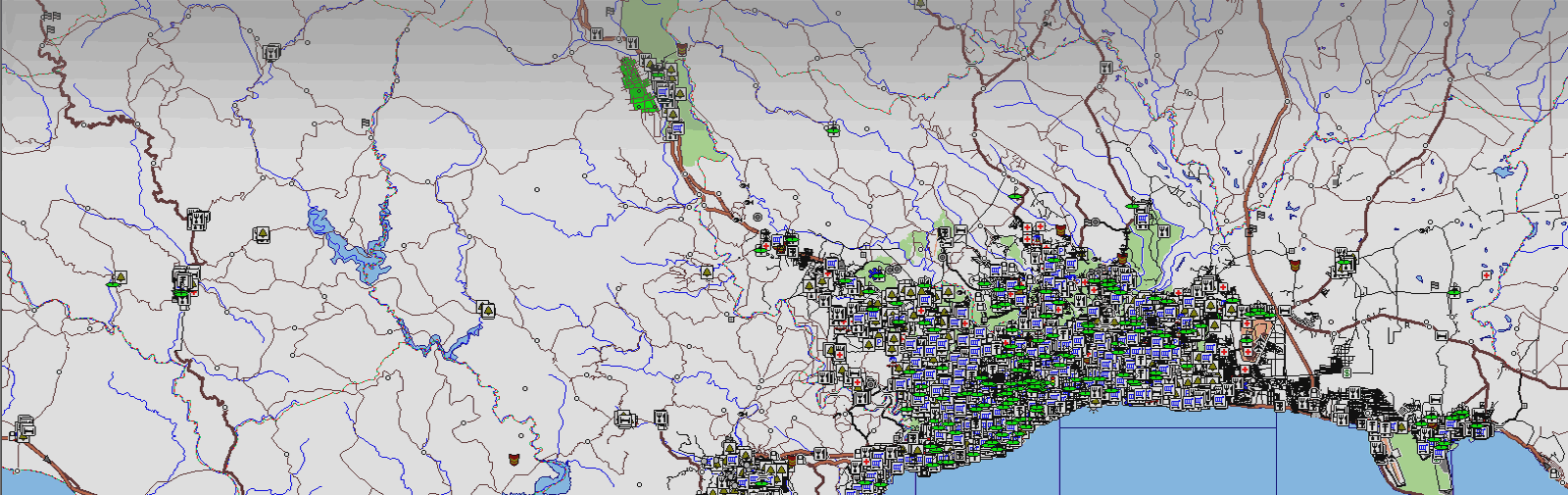Image resolution: width=1568 pixels, height=495 pixels.
Task: Click the lone green marker north of the city
Action: [x=832, y=128]
